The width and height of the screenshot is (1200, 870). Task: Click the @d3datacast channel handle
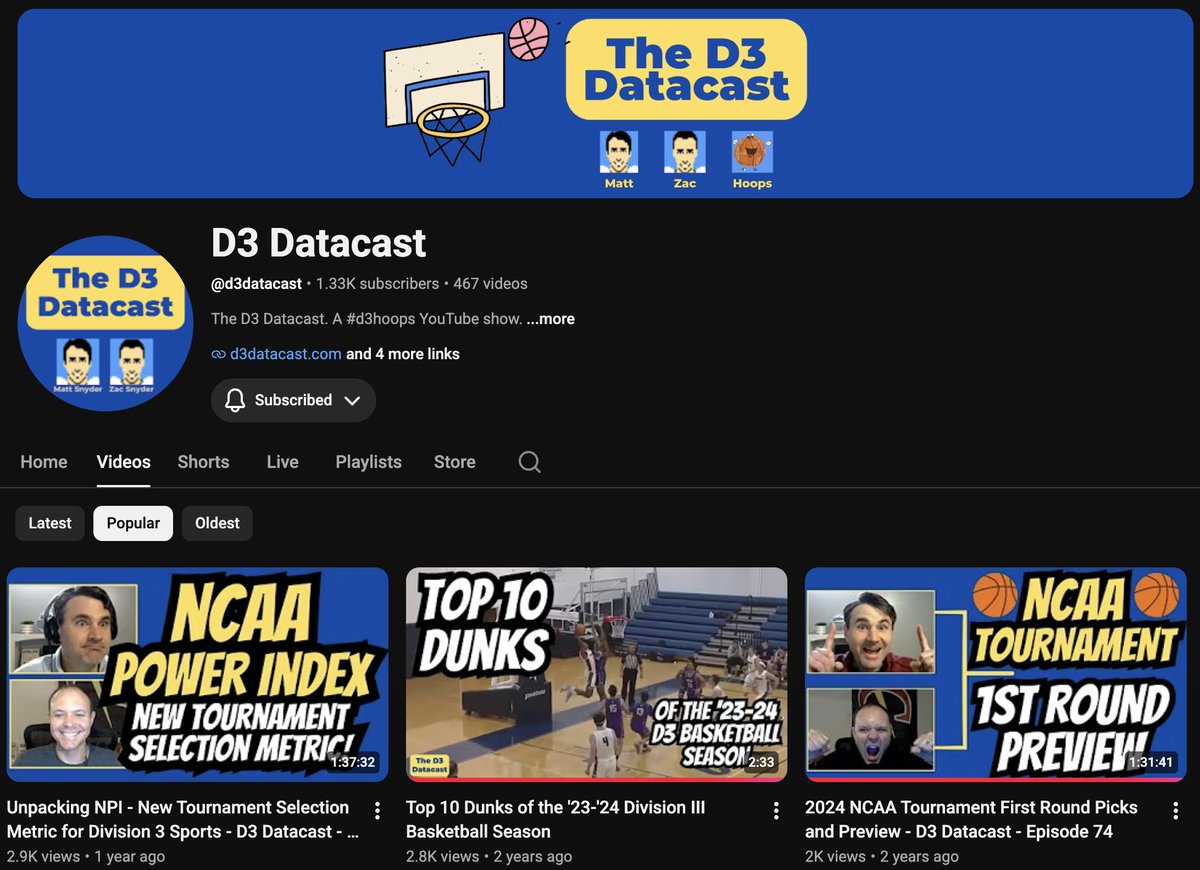256,284
